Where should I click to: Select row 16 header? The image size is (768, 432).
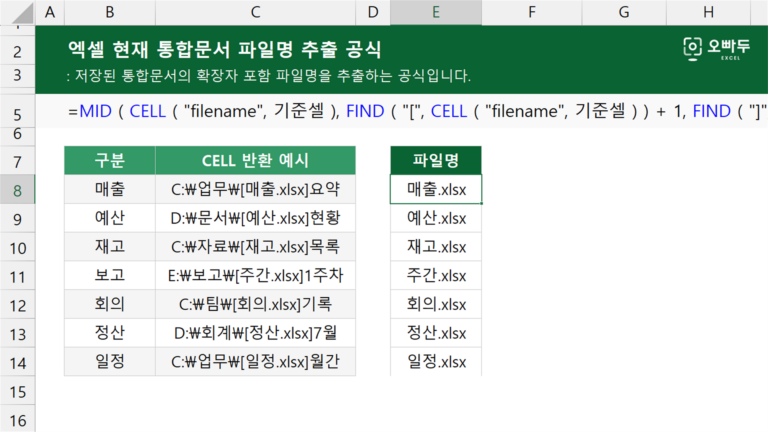tap(18, 420)
